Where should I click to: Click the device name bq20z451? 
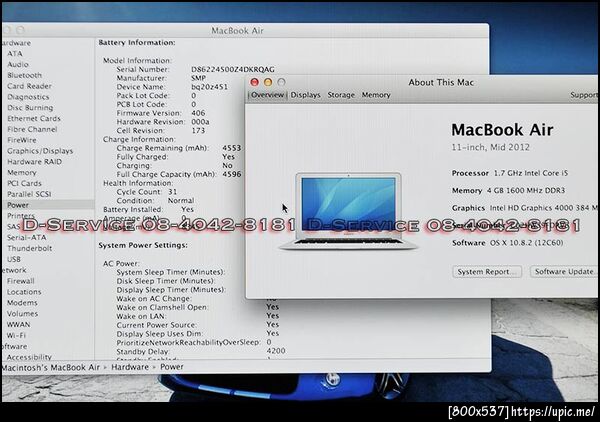click(209, 87)
